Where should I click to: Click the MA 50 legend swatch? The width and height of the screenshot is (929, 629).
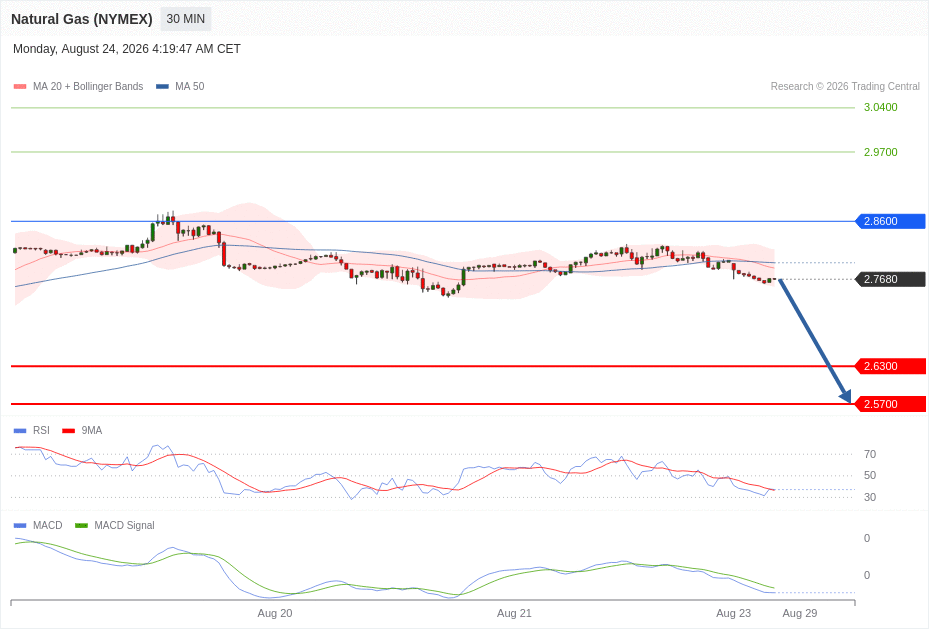tap(162, 86)
